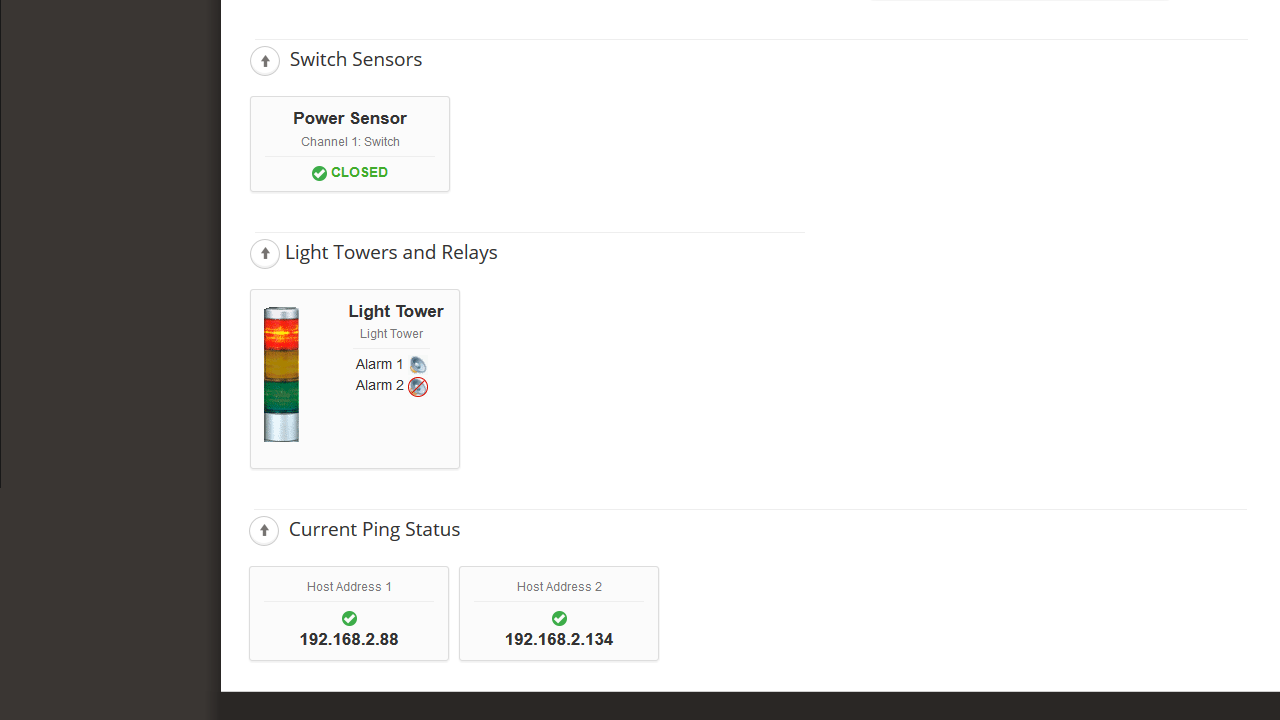Click the up-arrow icon beside Light Towers and Relays

pos(265,253)
